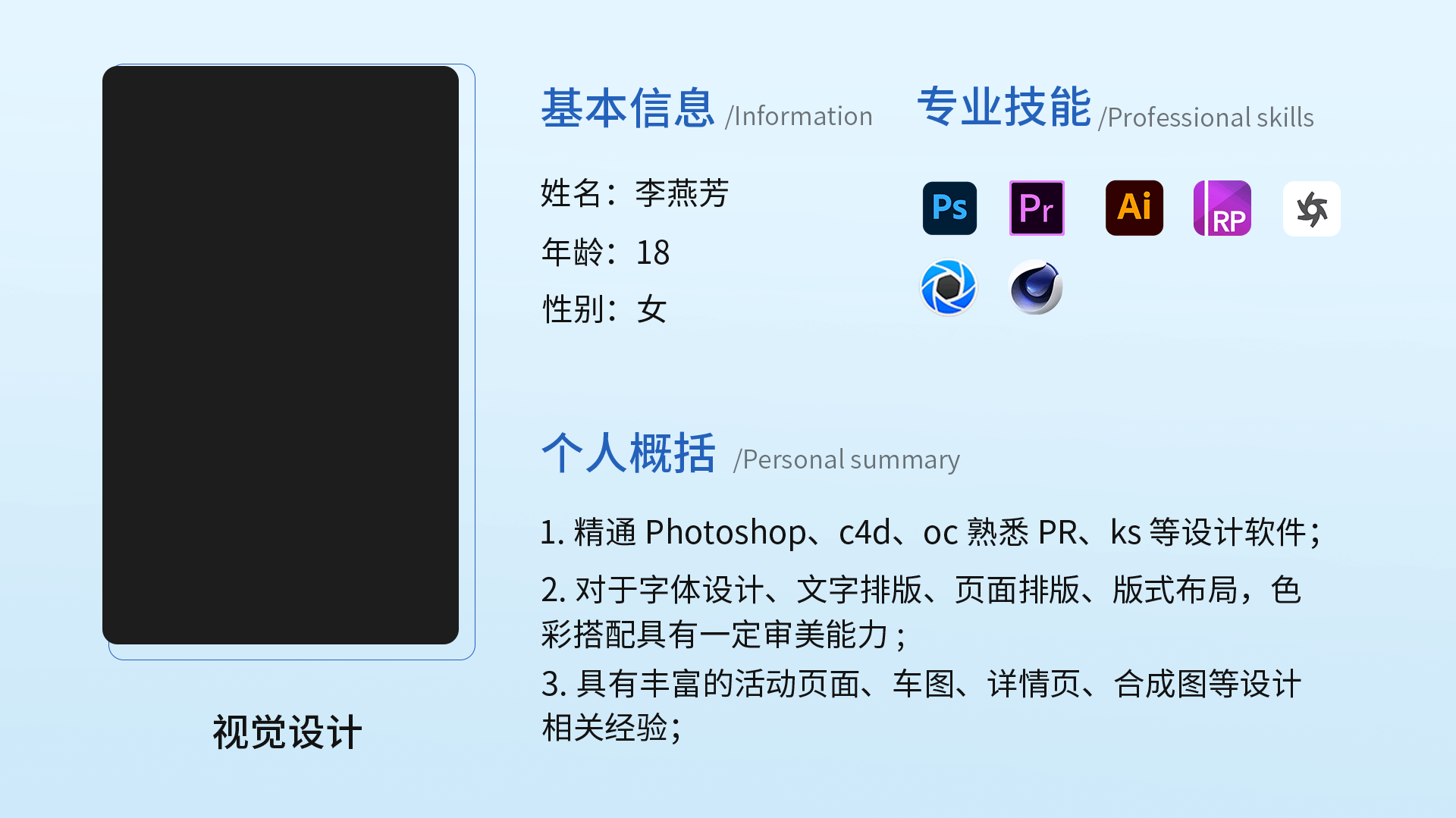Click the Photoshop Ps icon

pyautogui.click(x=949, y=208)
